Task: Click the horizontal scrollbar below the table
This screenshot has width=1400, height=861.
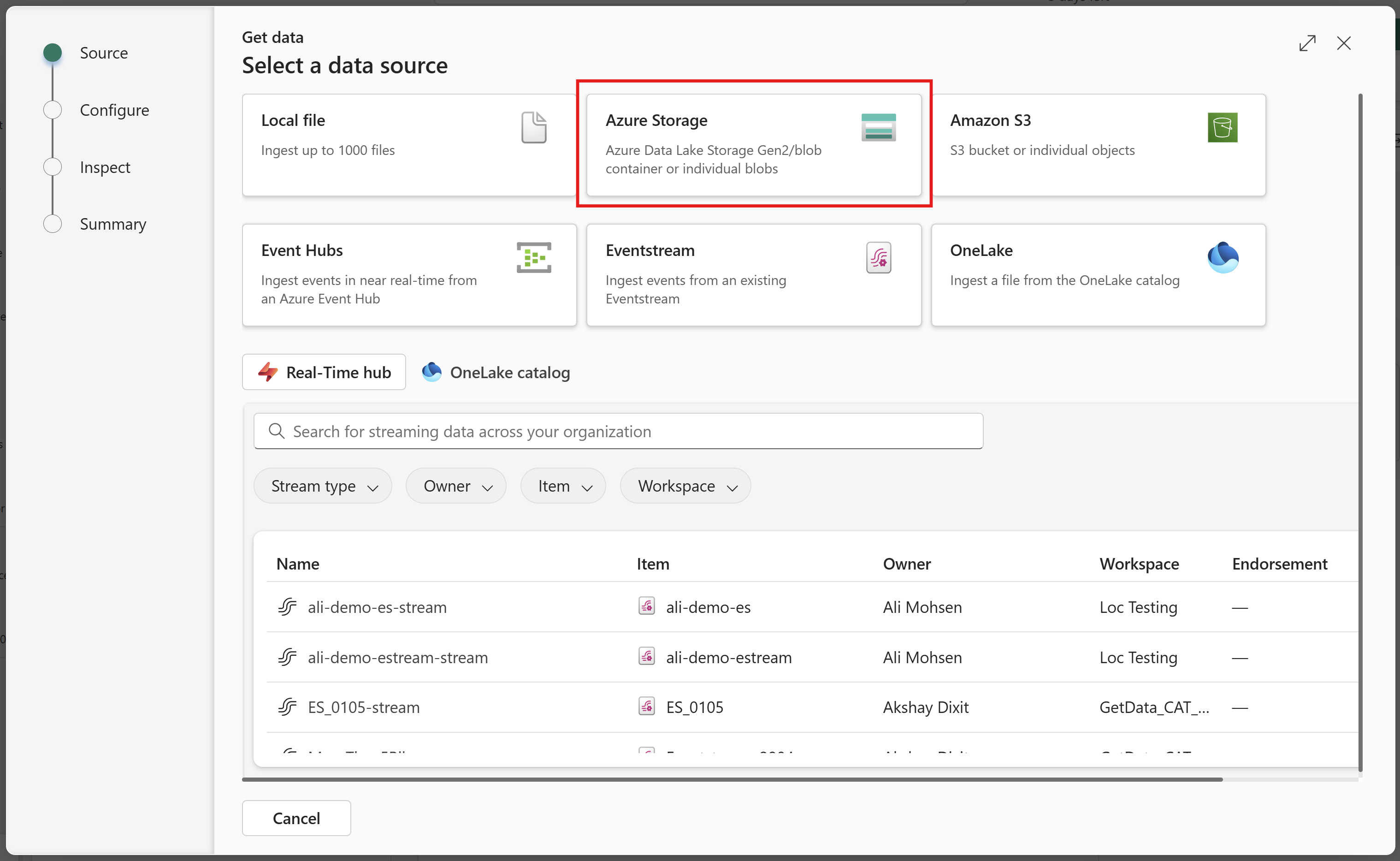Action: point(732,779)
